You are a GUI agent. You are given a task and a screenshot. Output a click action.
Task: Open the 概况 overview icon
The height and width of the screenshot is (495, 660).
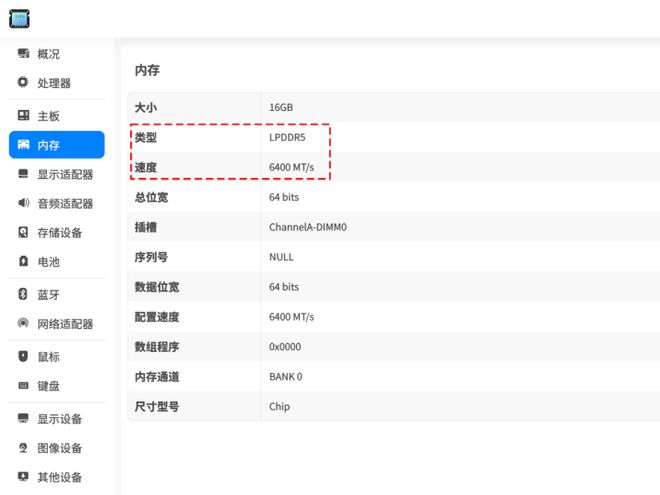coord(23,53)
